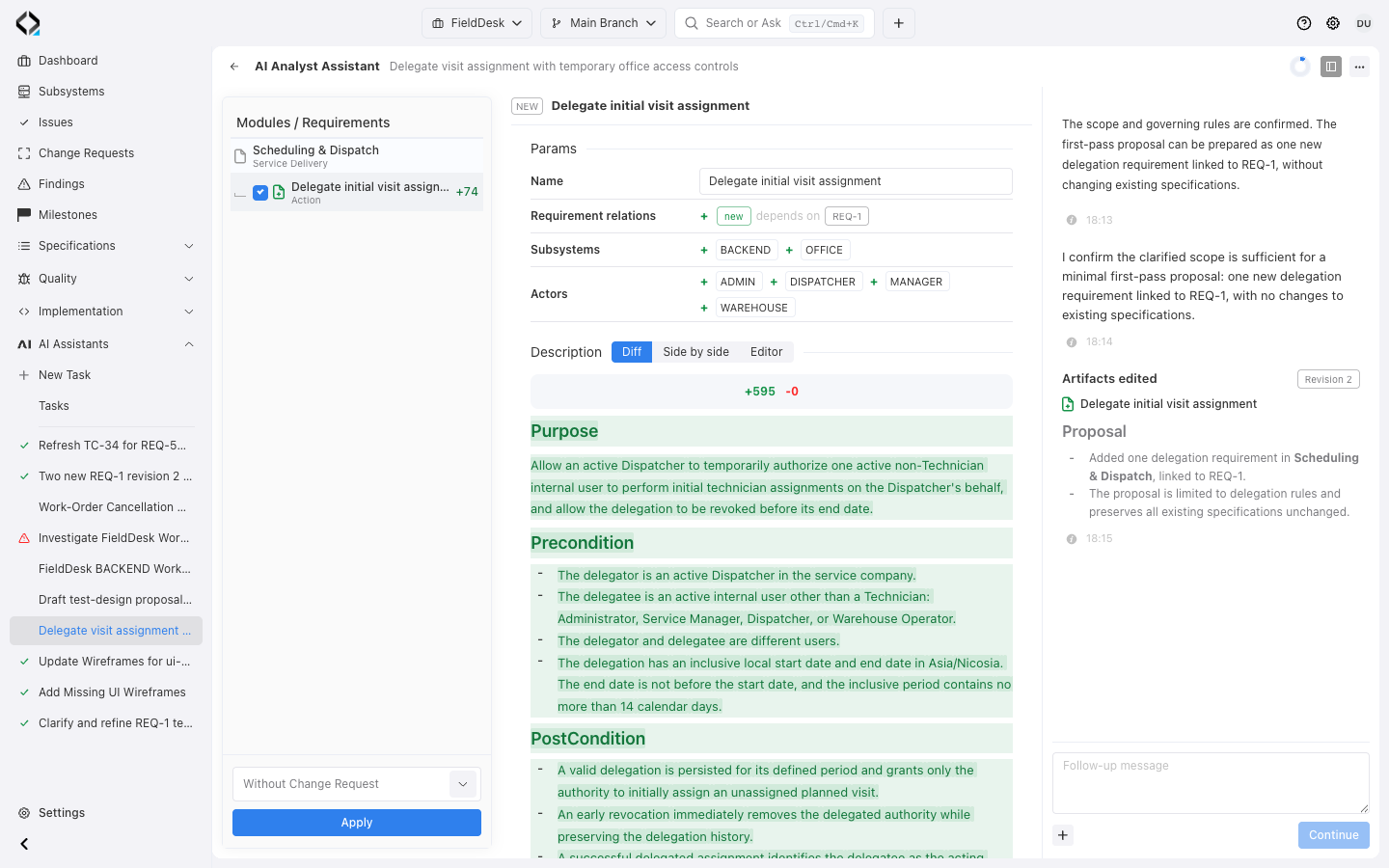Open FieldDesk BACKEND Work... task

(106, 569)
